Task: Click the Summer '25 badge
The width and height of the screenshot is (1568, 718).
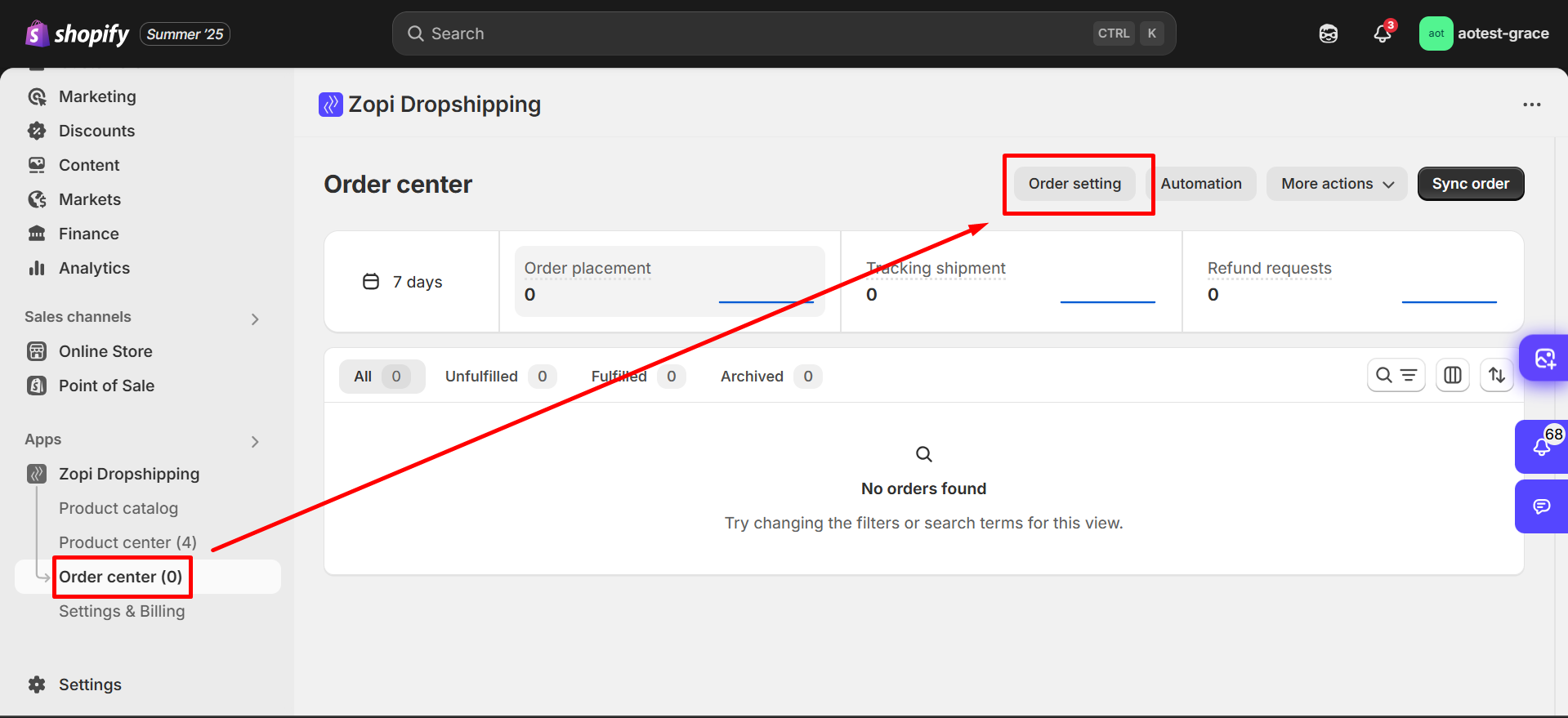Action: point(185,34)
